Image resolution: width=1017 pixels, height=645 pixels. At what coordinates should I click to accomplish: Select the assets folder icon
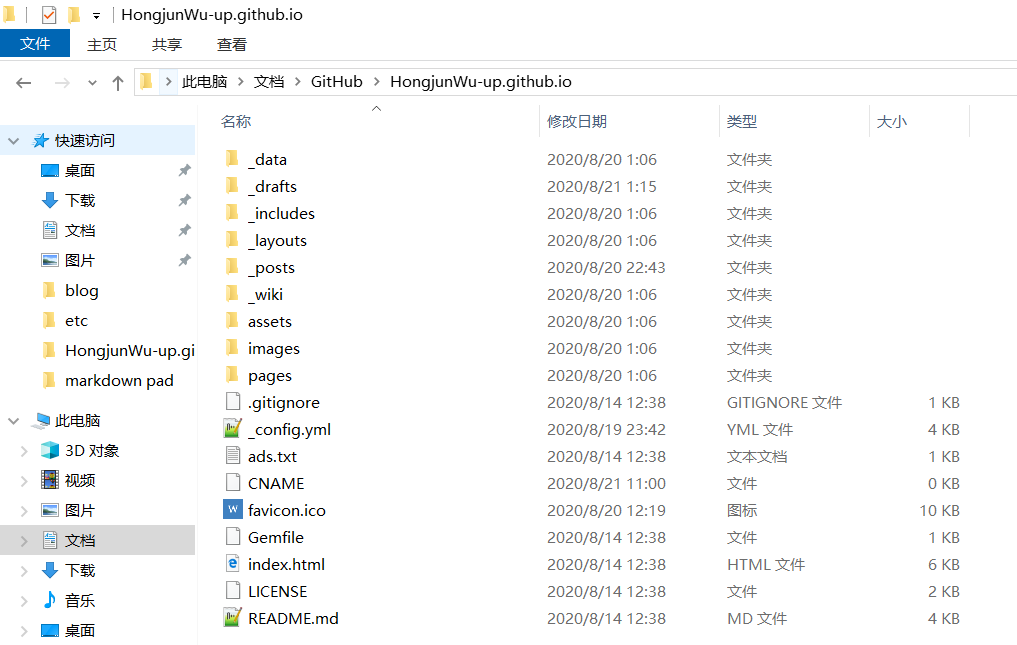tap(232, 321)
